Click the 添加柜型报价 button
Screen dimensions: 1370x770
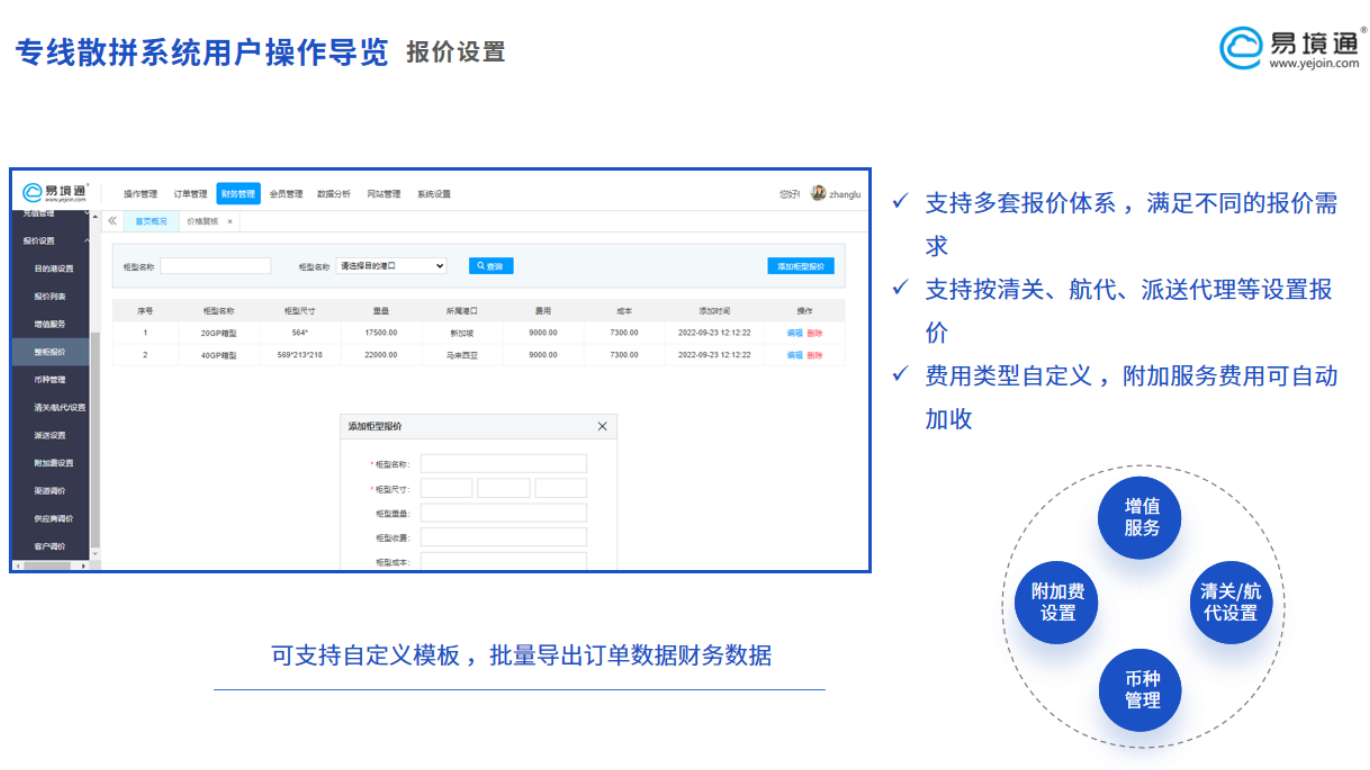pos(801,266)
